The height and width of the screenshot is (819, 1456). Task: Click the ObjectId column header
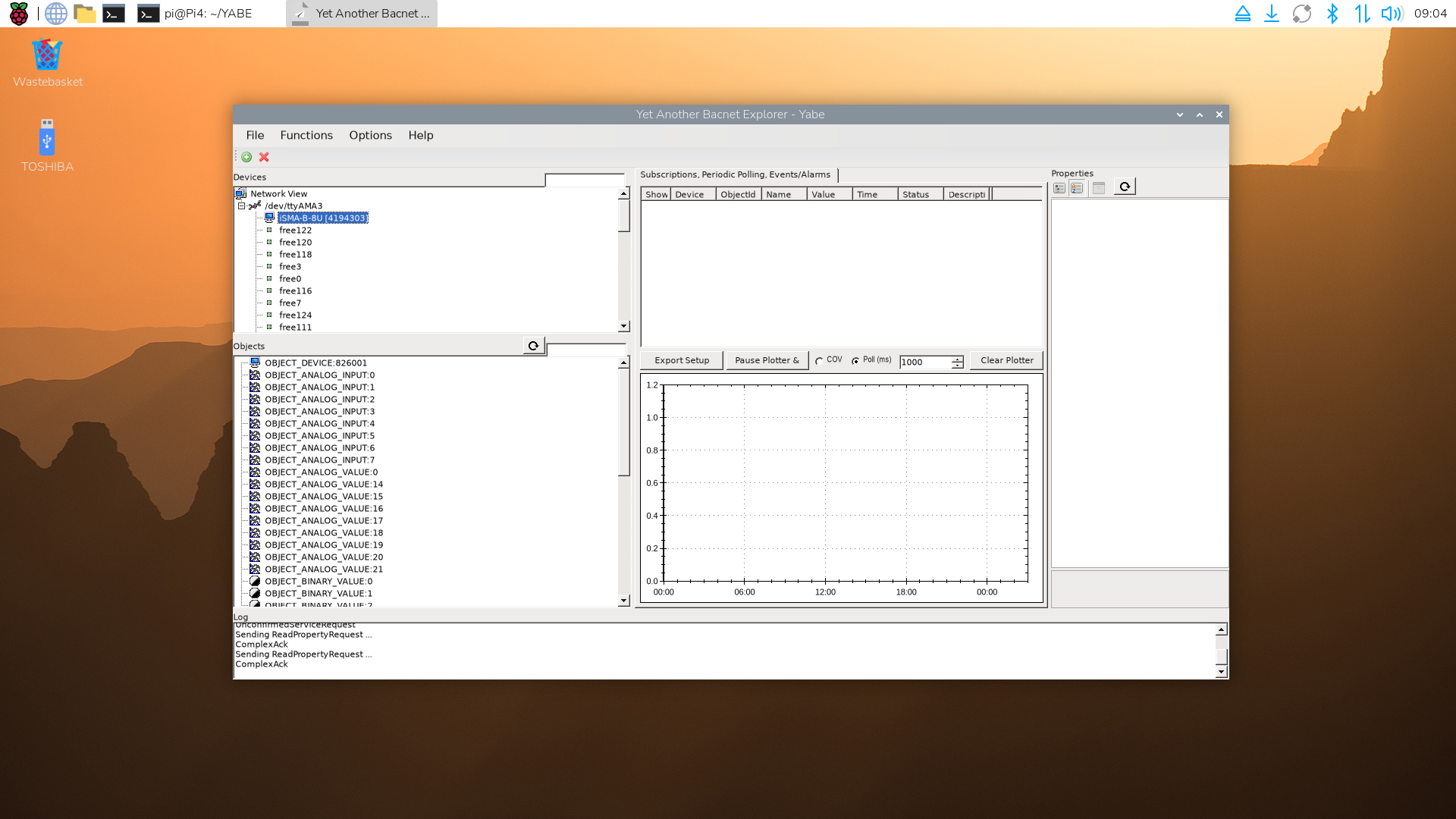[739, 194]
